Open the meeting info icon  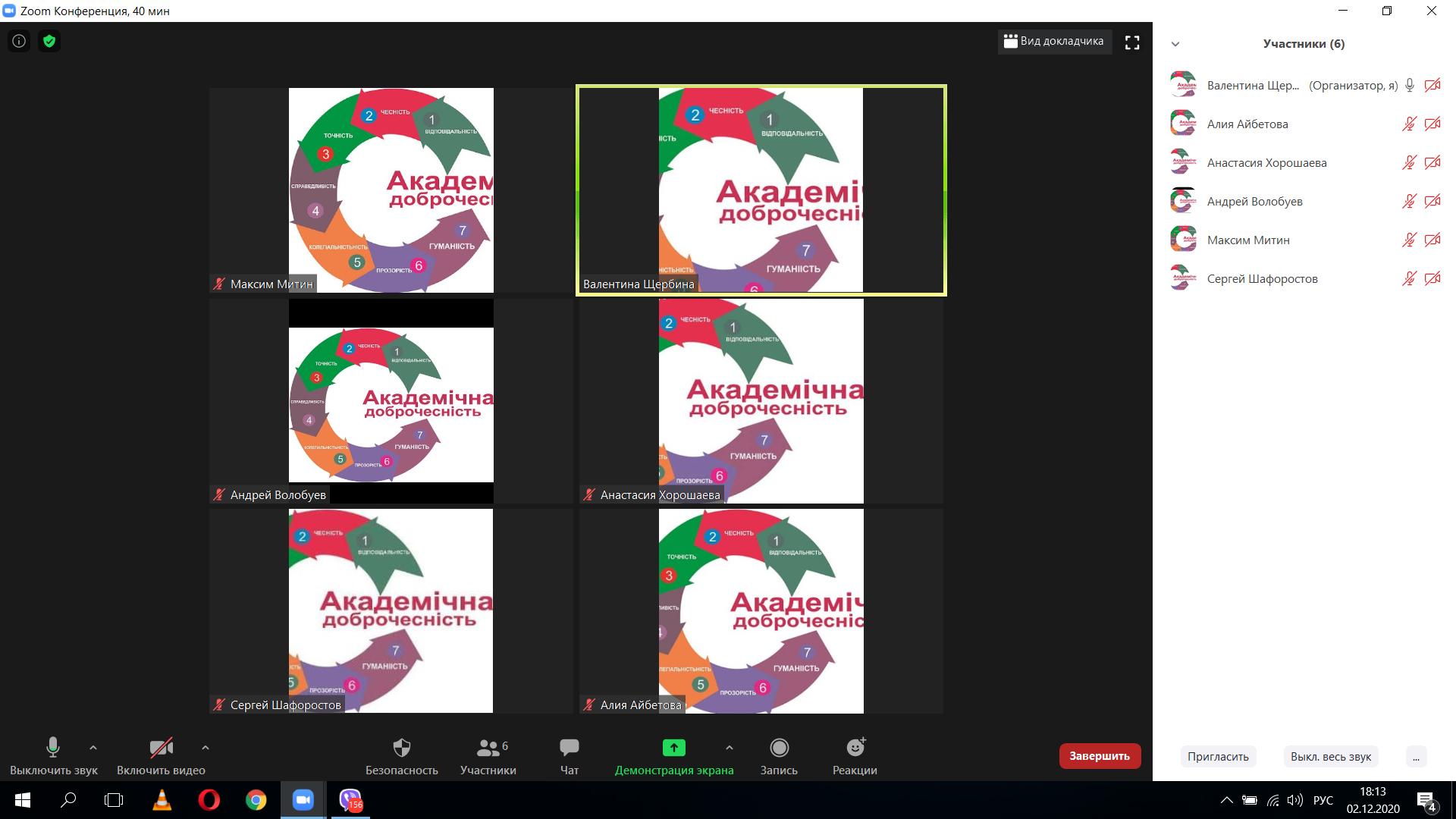[19, 41]
